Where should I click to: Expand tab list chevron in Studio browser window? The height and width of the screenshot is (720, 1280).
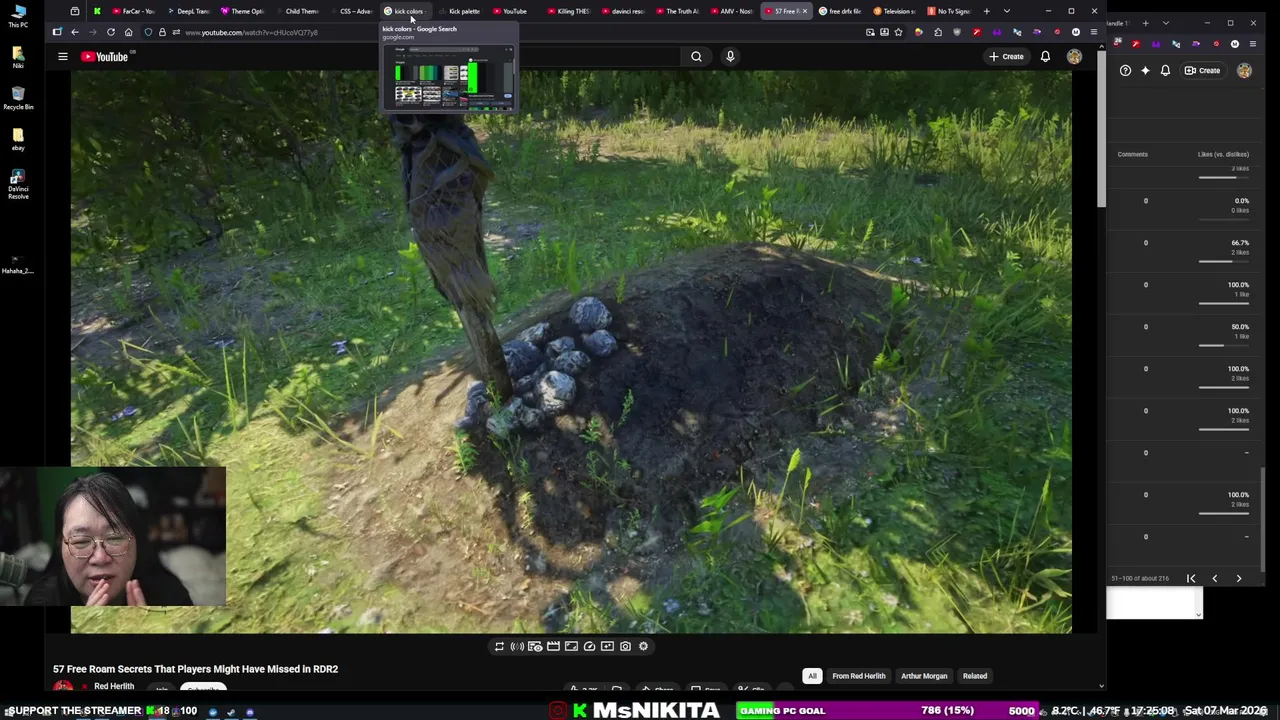tap(1165, 23)
